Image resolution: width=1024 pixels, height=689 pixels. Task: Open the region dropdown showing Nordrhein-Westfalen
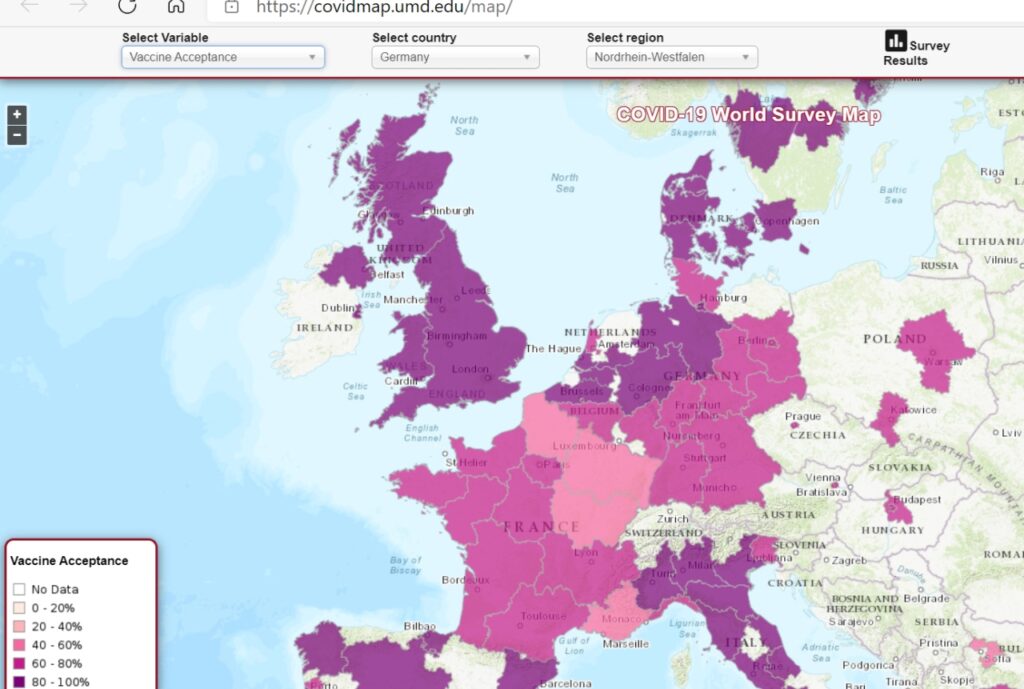[671, 57]
